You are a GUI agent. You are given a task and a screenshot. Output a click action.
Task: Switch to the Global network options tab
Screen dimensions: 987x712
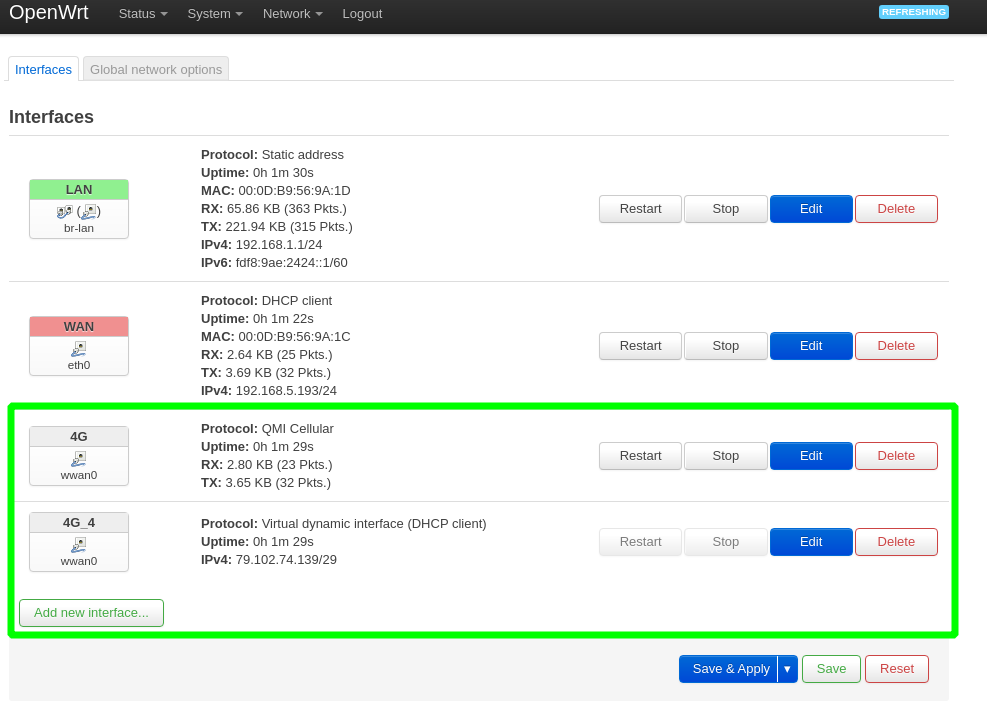tap(155, 69)
